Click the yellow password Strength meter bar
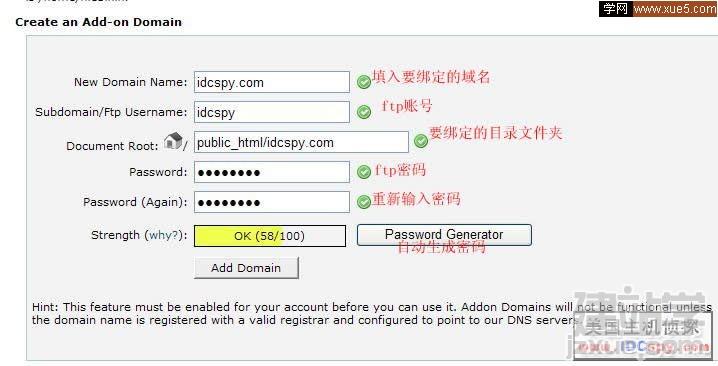The width and height of the screenshot is (718, 366). [x=270, y=236]
